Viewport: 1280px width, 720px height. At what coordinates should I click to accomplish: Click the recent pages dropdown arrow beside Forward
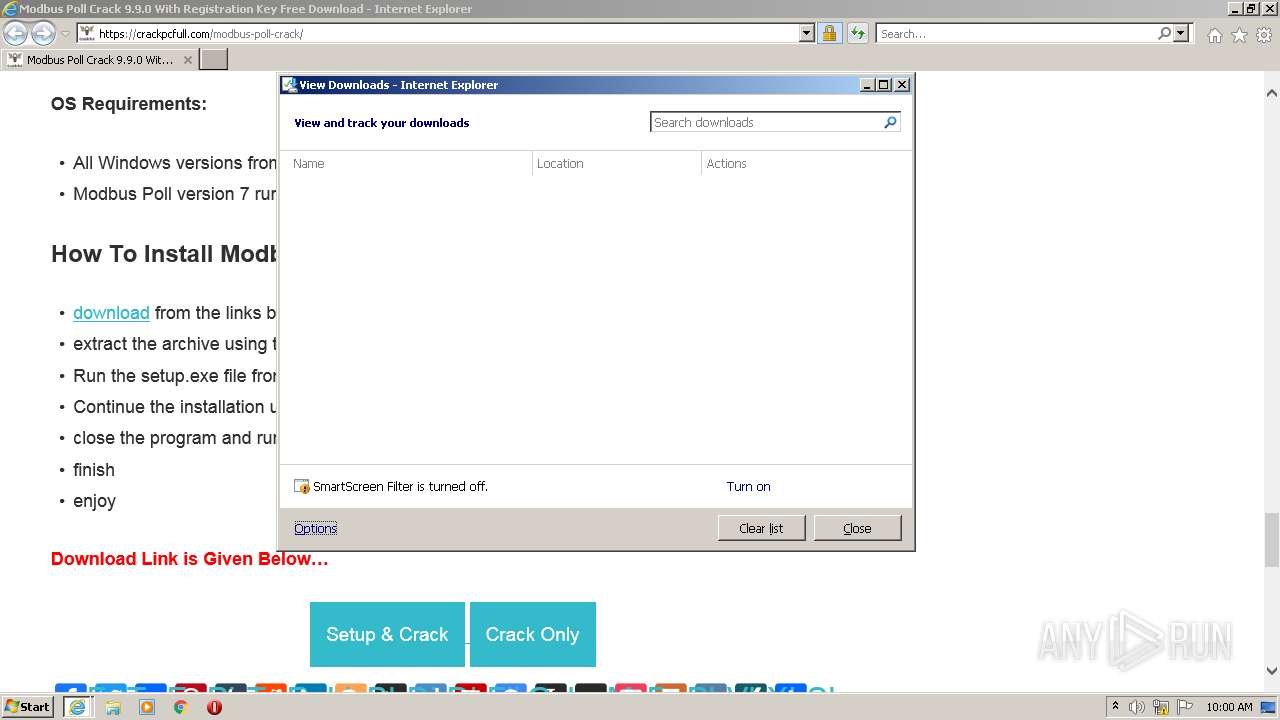(66, 34)
